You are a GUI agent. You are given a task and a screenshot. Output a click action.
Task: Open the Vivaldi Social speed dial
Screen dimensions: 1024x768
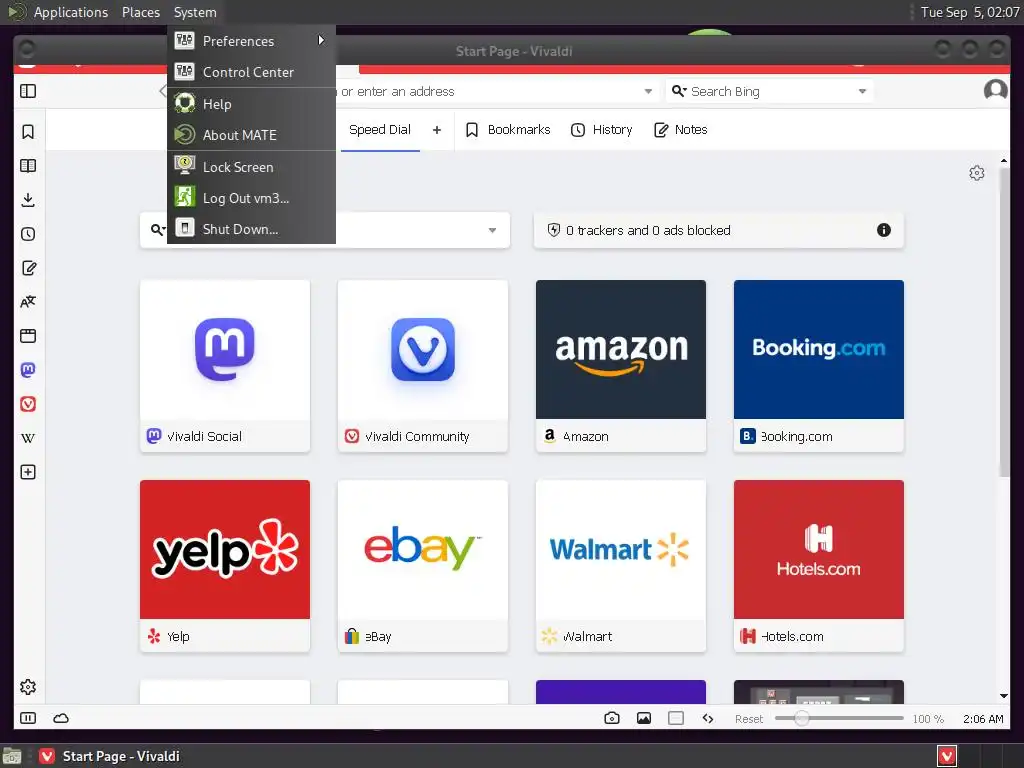point(225,366)
